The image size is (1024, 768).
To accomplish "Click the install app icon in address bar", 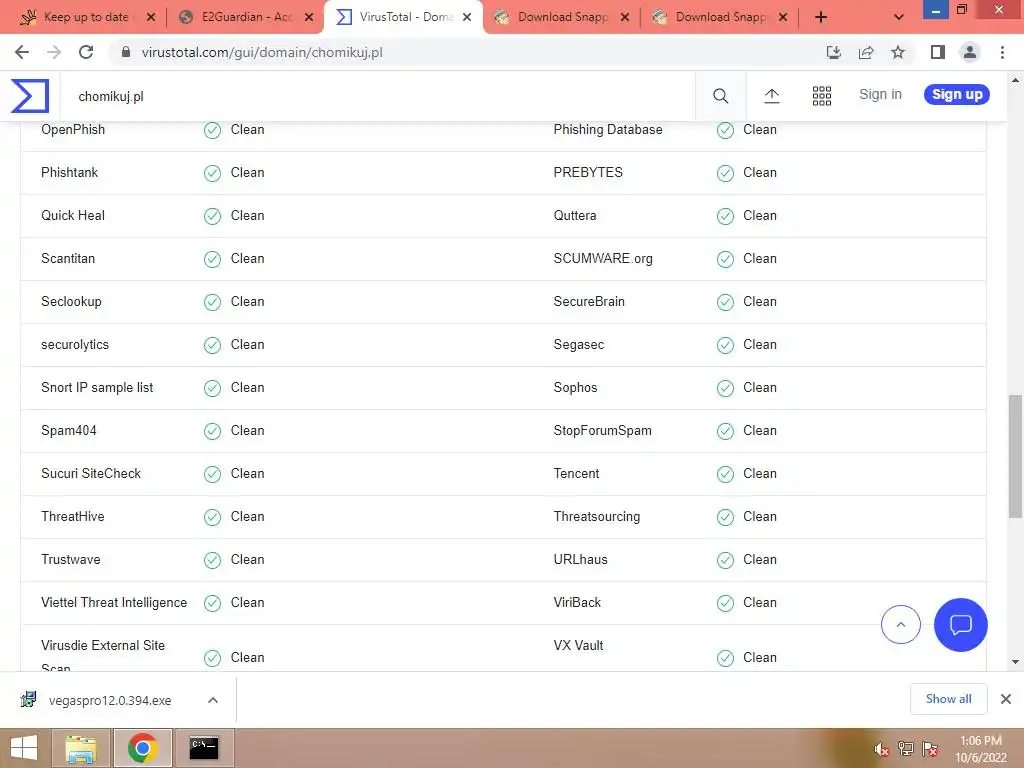I will [x=833, y=52].
